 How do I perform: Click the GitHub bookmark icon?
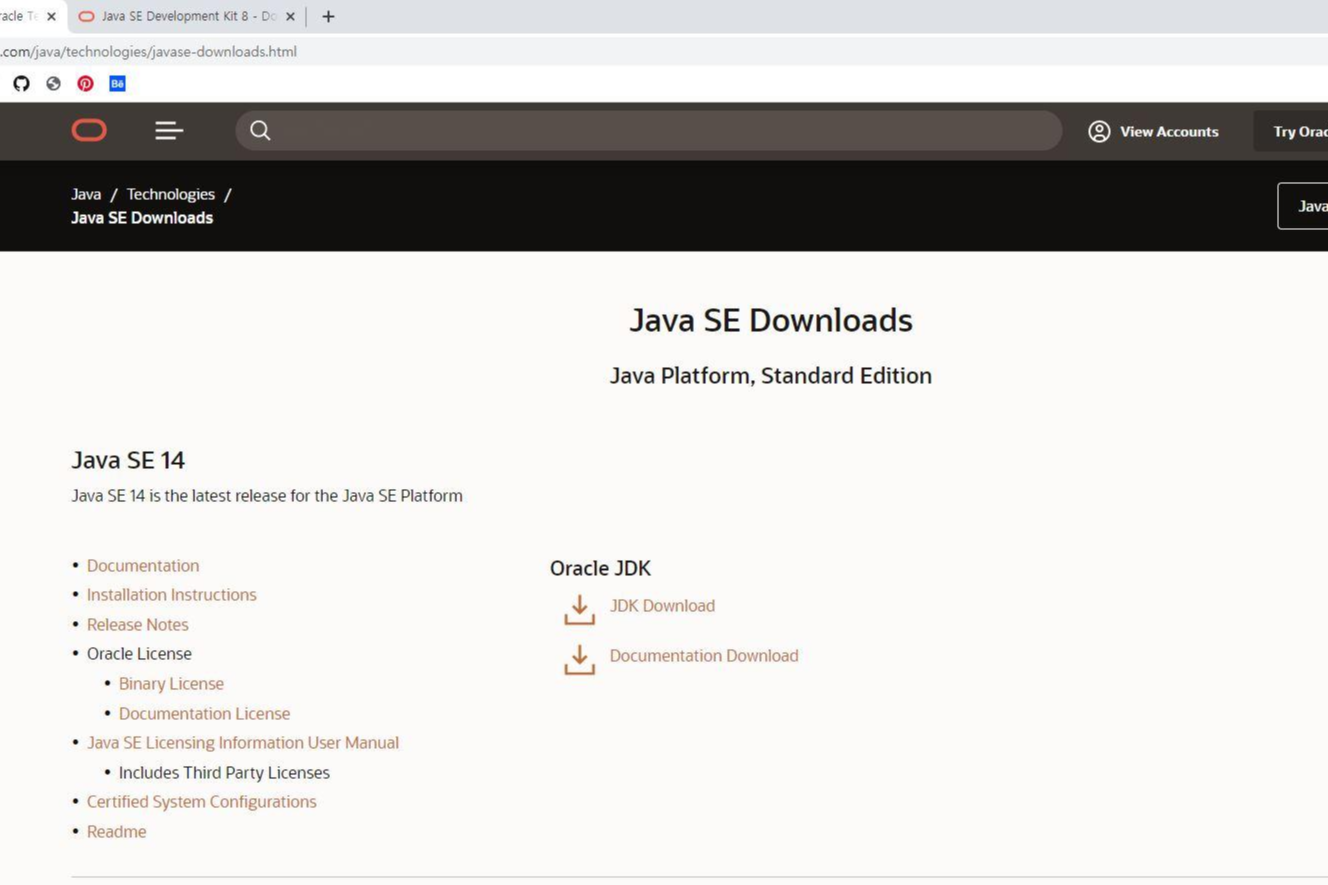pos(21,84)
